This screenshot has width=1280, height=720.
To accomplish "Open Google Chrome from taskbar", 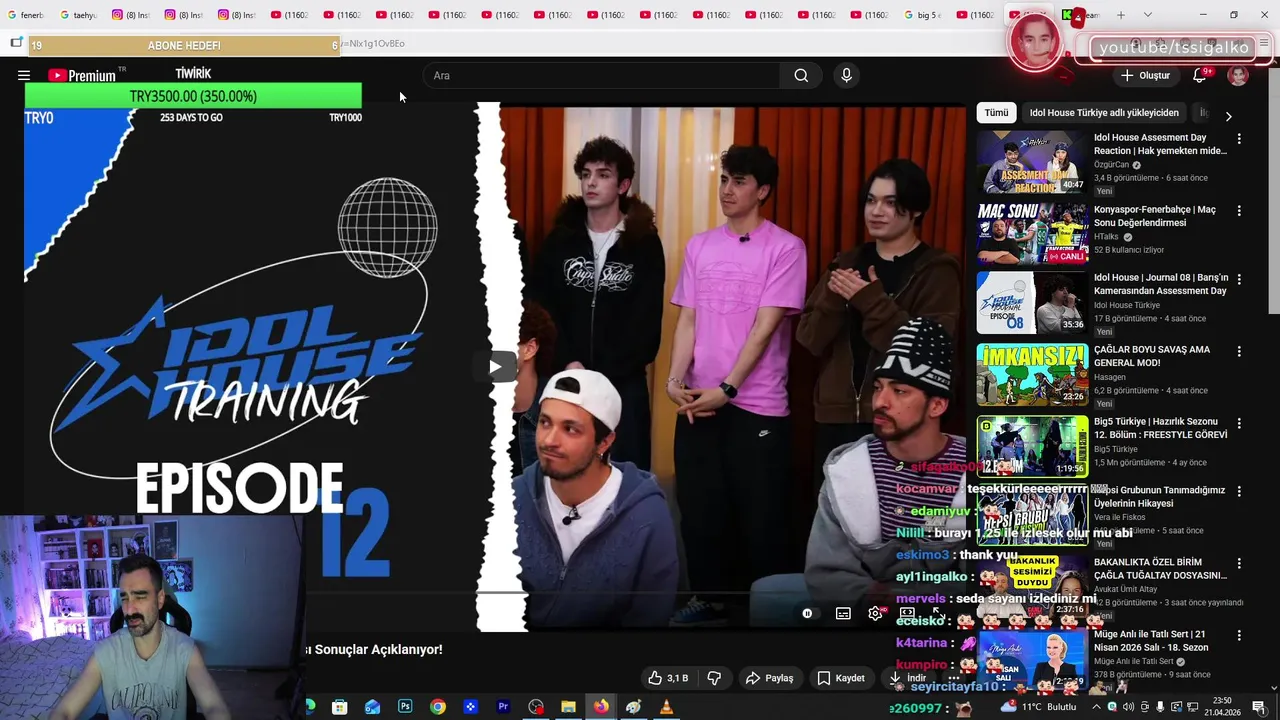I will [438, 707].
